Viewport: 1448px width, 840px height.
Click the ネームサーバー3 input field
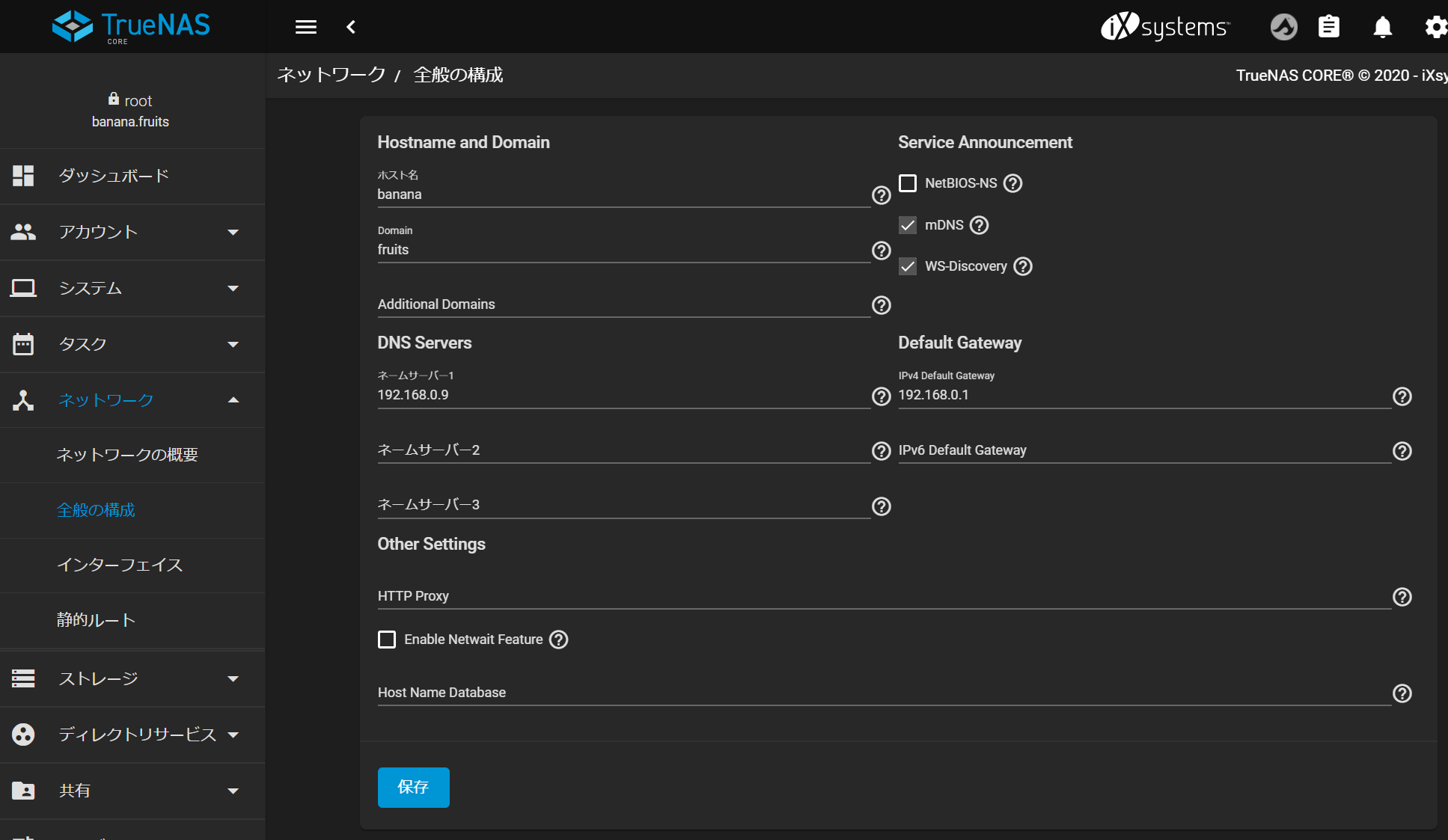(623, 505)
